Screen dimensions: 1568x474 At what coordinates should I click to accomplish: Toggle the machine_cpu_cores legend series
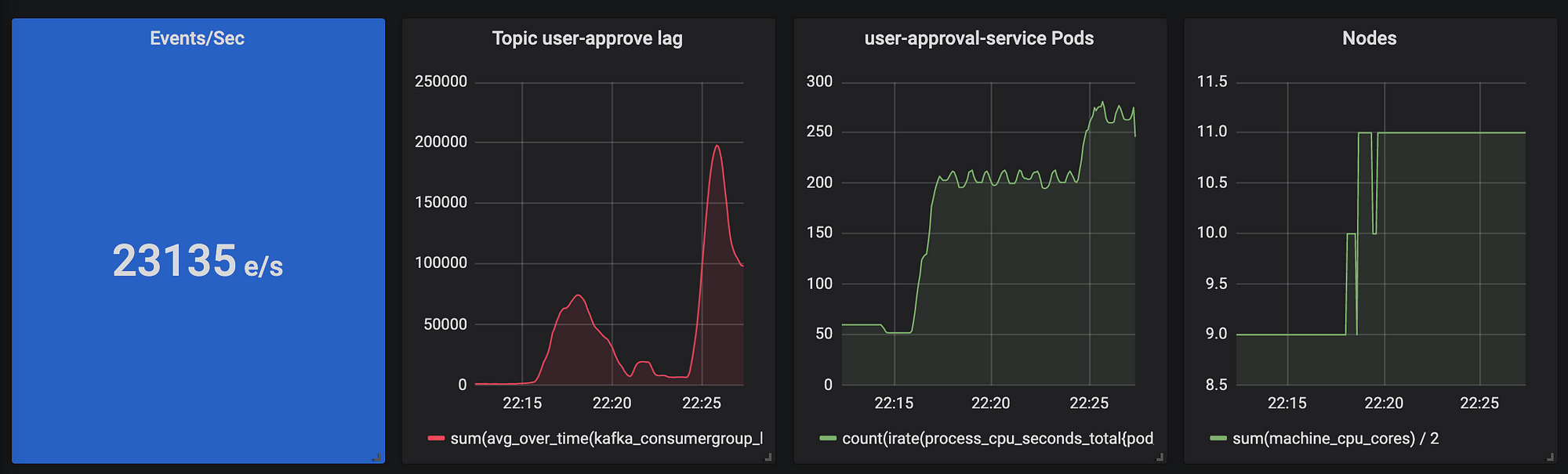(1335, 439)
